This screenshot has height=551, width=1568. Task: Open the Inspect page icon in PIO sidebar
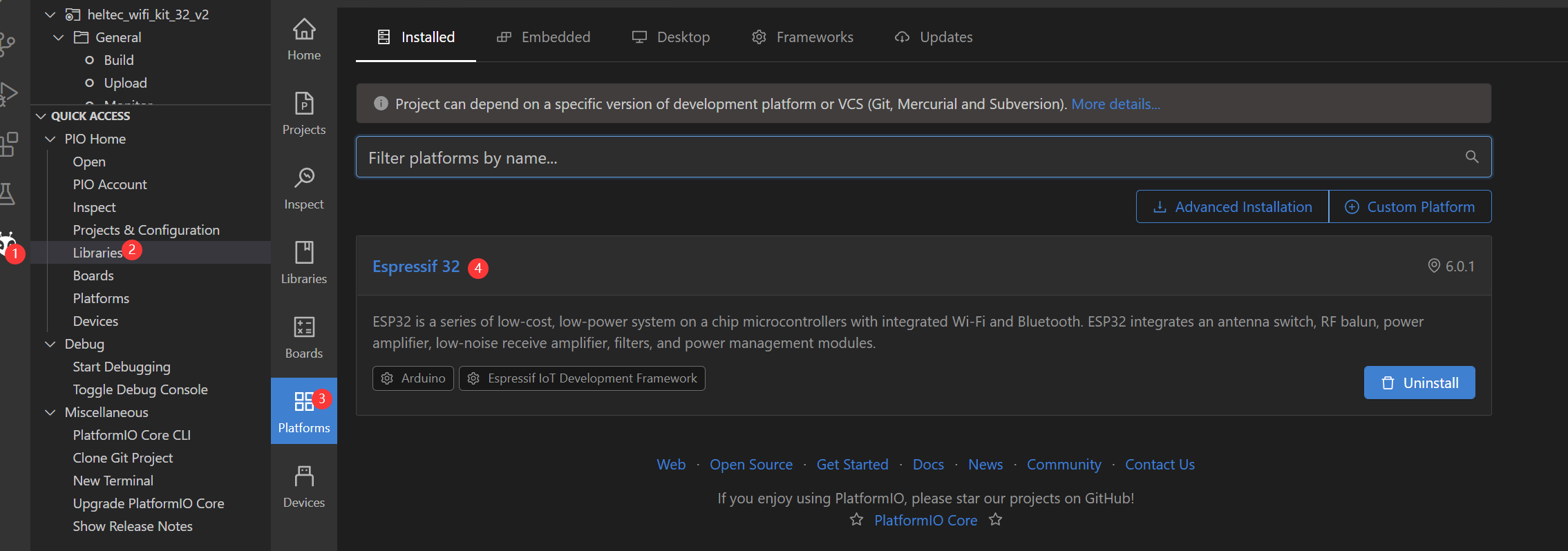click(304, 177)
